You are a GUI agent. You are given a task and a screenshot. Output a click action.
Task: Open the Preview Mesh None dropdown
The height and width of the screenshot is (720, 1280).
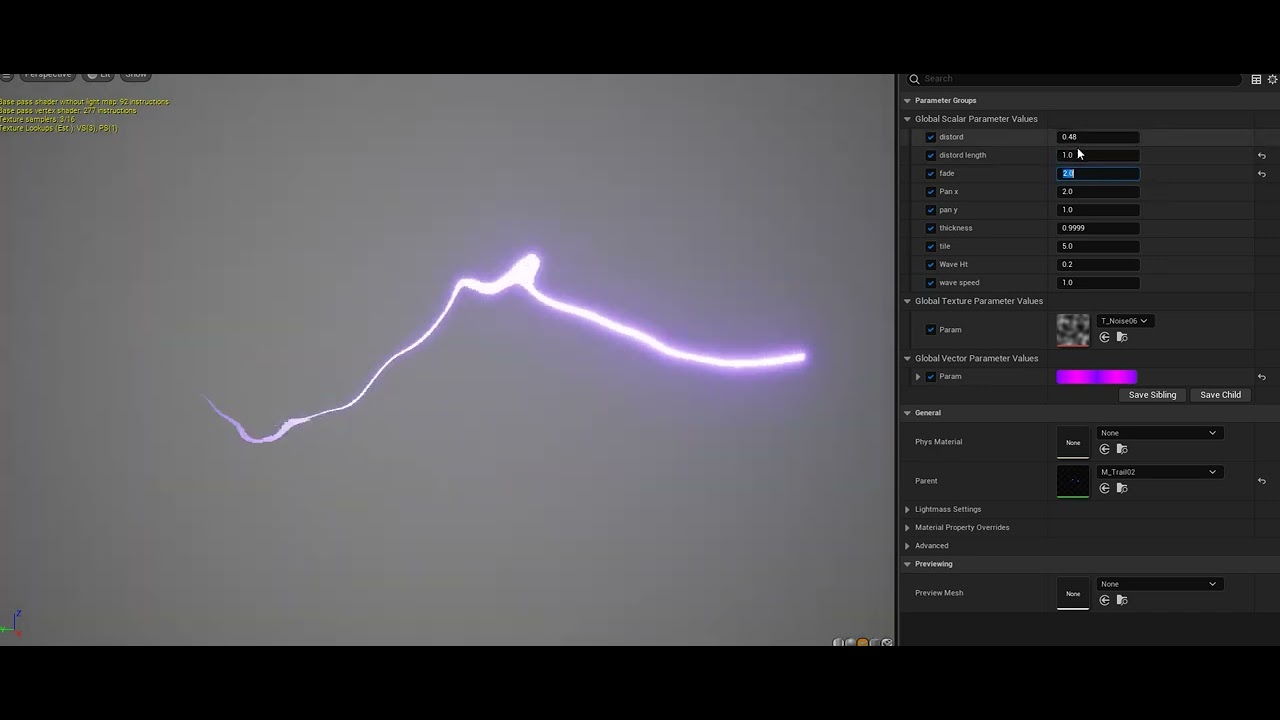[1158, 584]
